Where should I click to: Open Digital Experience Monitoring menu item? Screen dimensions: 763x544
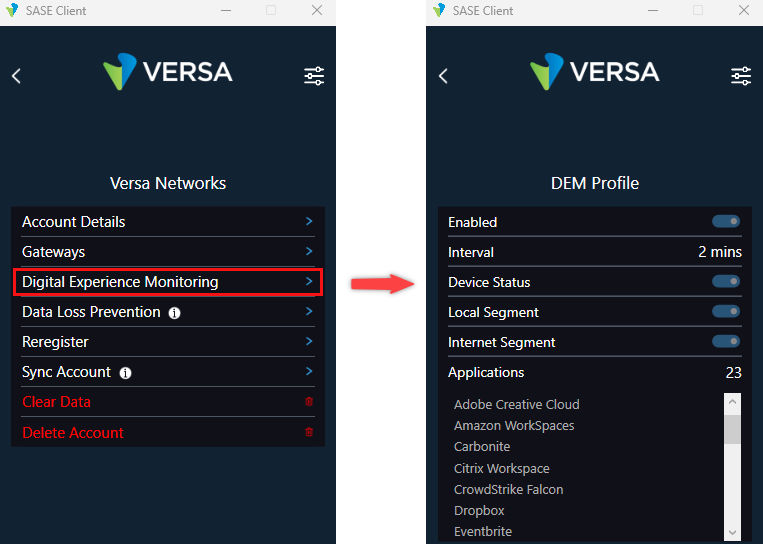120,282
